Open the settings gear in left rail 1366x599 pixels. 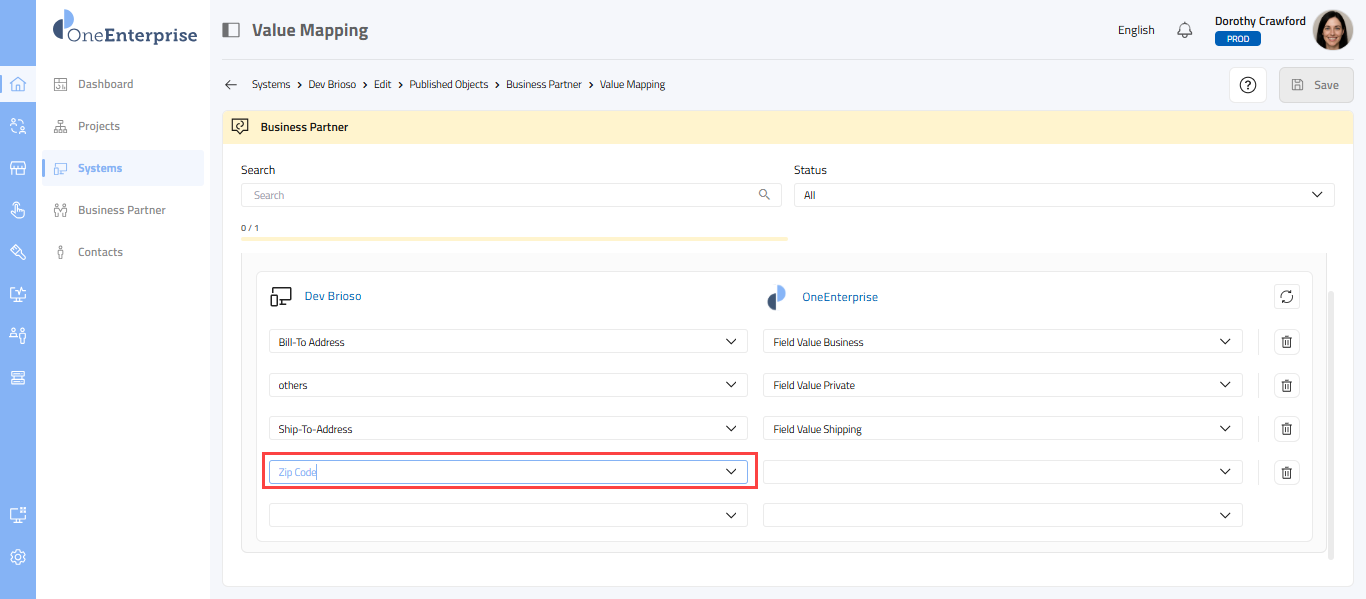pyautogui.click(x=18, y=557)
